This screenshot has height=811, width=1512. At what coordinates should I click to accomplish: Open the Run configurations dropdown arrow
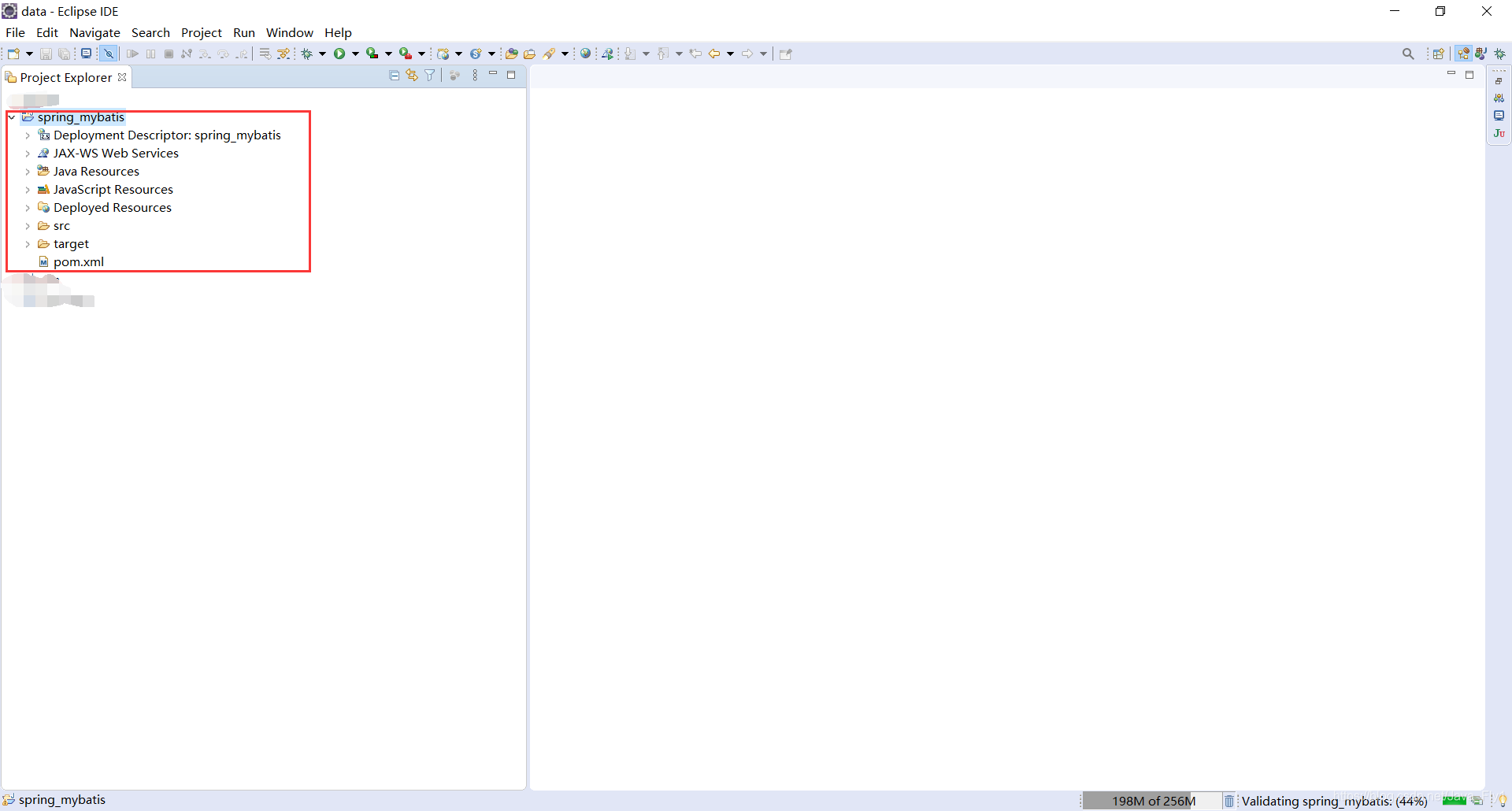pyautogui.click(x=355, y=54)
